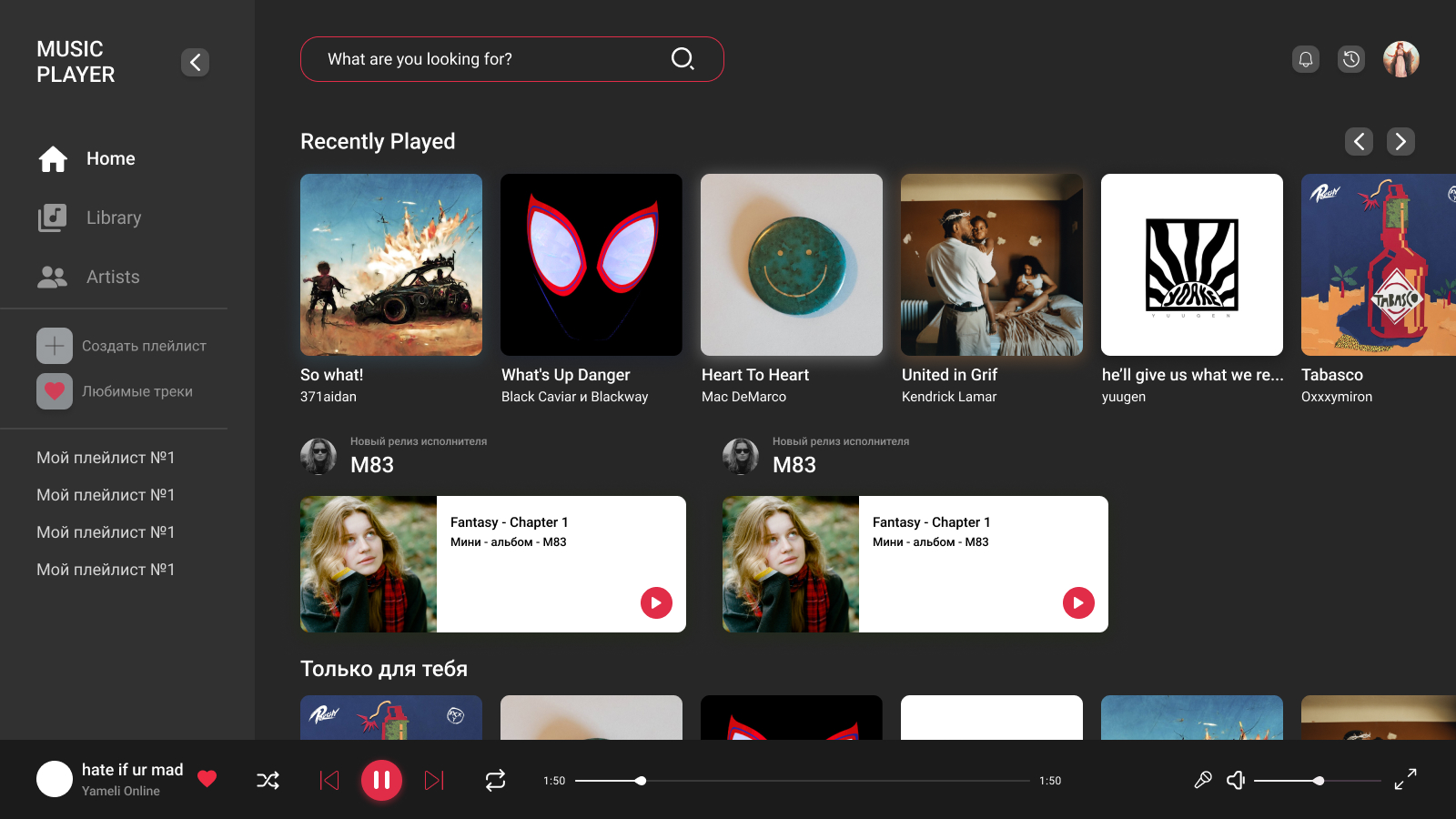Viewport: 1456px width, 819px height.
Task: Open the So what! album cover
Action: coord(391,265)
